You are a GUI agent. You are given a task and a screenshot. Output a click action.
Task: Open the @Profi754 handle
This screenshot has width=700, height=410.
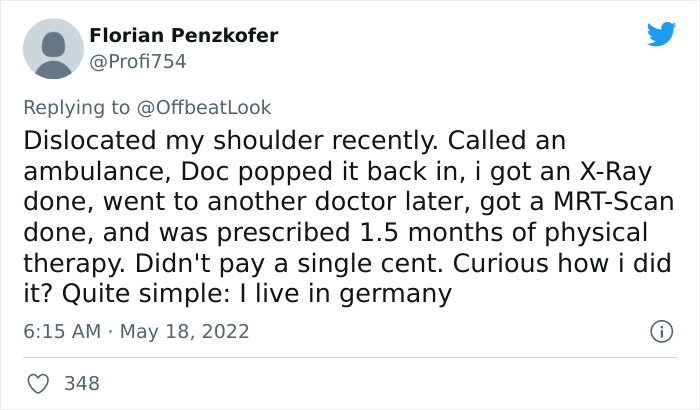pos(138,61)
